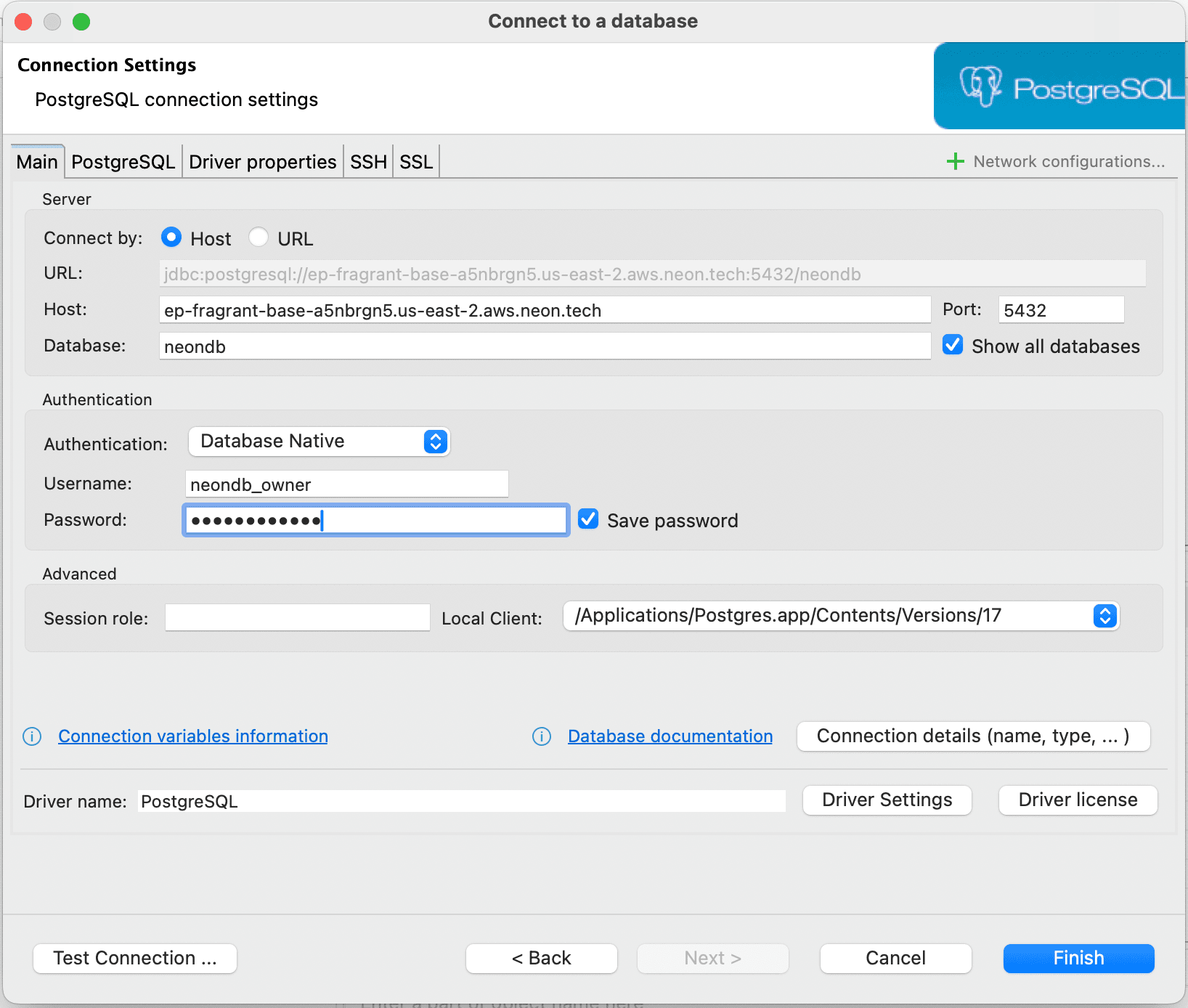Open the Authentication dropdown showing Database Native
The height and width of the screenshot is (1008, 1188).
click(319, 441)
